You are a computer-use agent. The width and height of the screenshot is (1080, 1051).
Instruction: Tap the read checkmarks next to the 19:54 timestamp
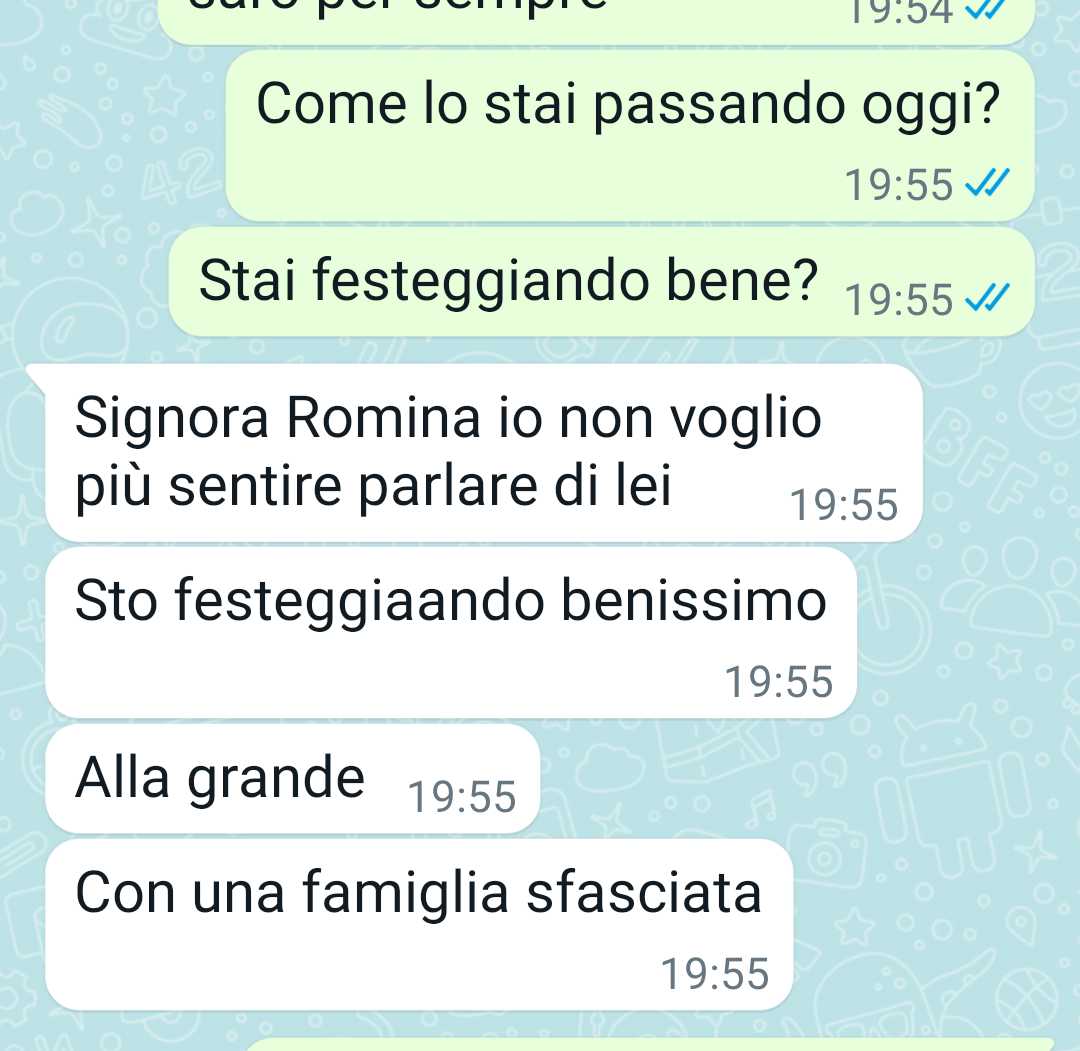point(987,10)
